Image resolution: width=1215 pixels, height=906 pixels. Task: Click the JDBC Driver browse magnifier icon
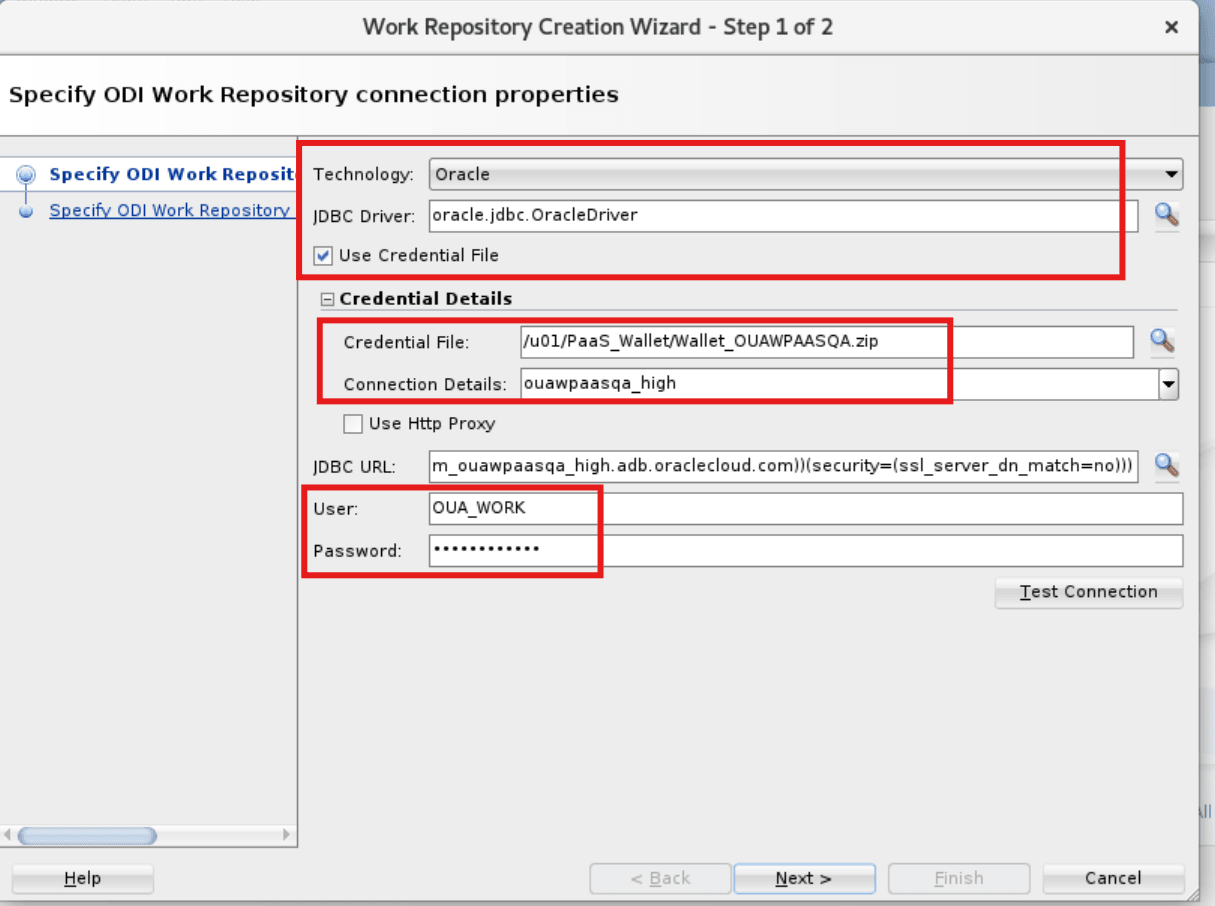(1167, 215)
